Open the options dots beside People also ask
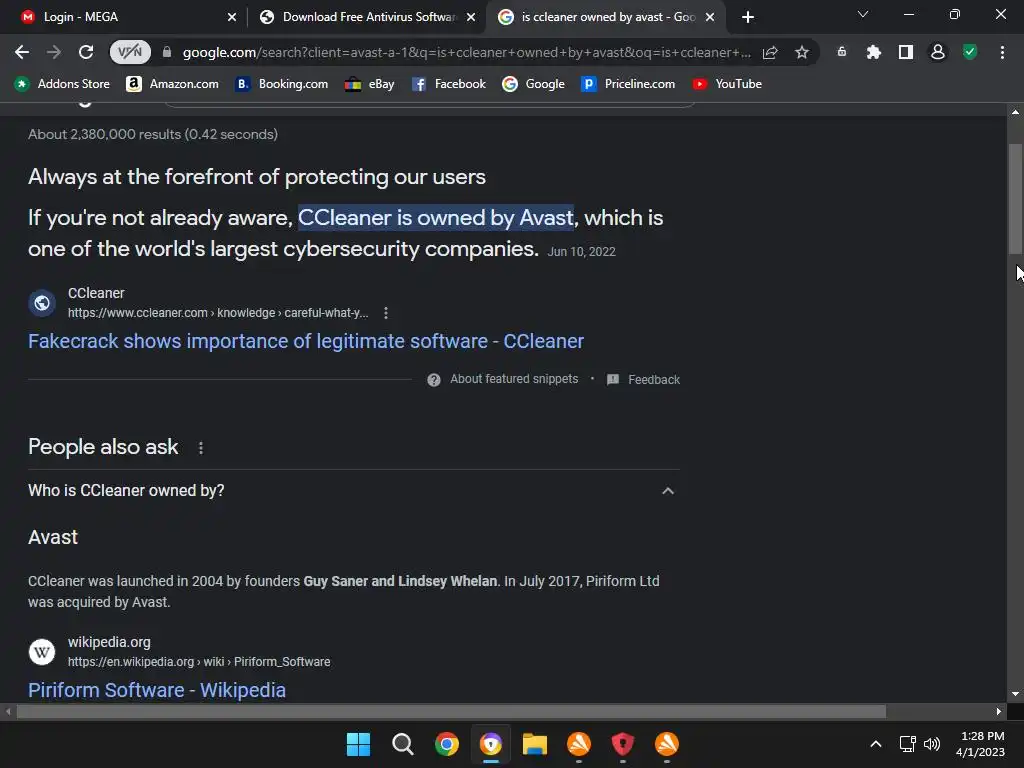Image resolution: width=1024 pixels, height=768 pixels. point(200,448)
